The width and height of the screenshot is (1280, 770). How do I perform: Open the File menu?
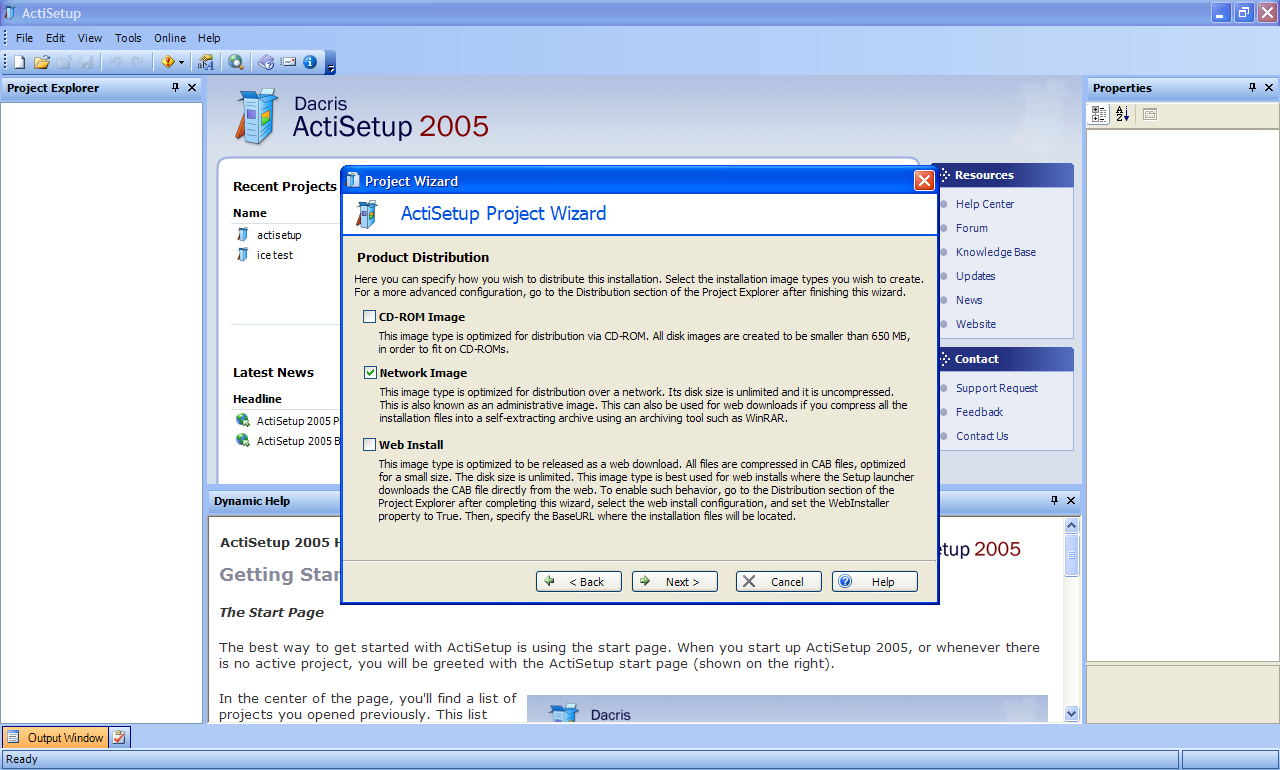[x=25, y=38]
